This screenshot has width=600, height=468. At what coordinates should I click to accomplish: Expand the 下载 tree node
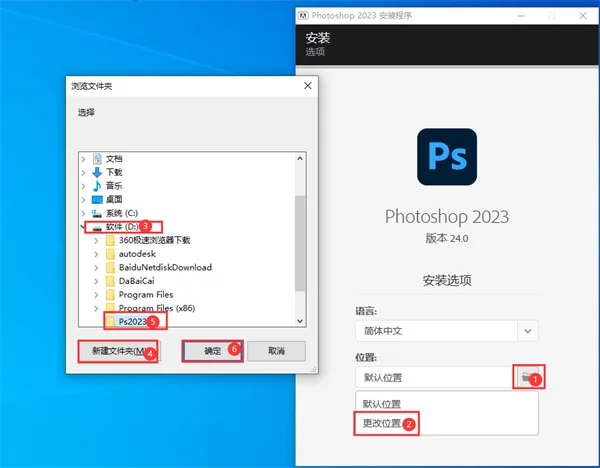pyautogui.click(x=83, y=173)
